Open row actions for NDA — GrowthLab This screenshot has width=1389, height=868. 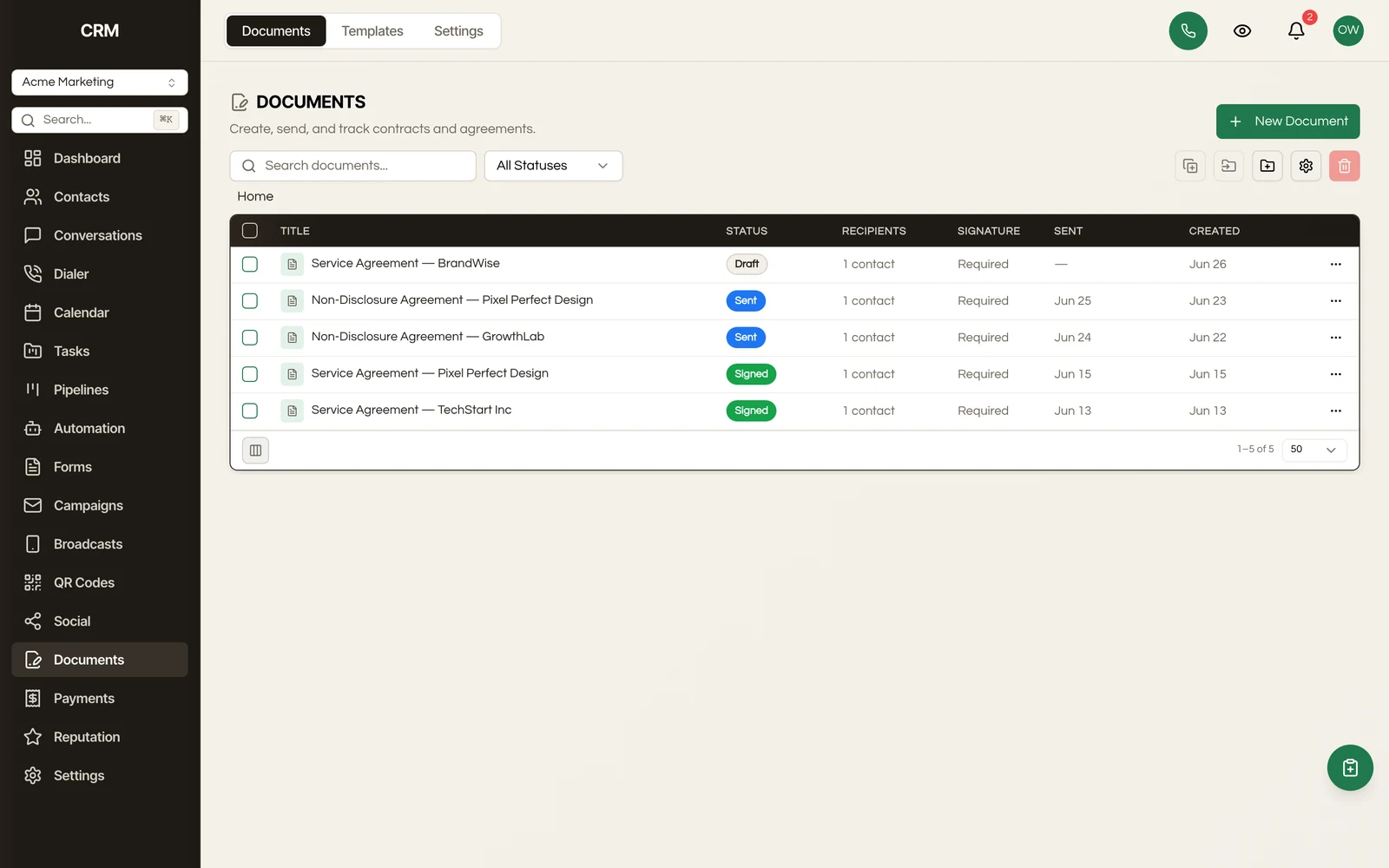(1335, 338)
